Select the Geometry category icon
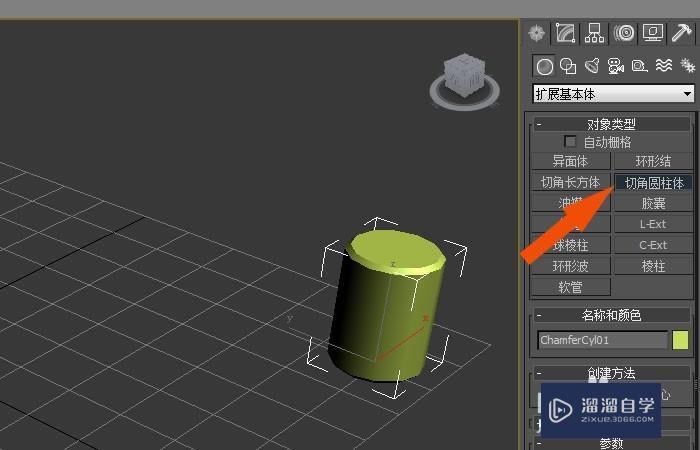Viewport: 700px width, 450px height. [544, 67]
